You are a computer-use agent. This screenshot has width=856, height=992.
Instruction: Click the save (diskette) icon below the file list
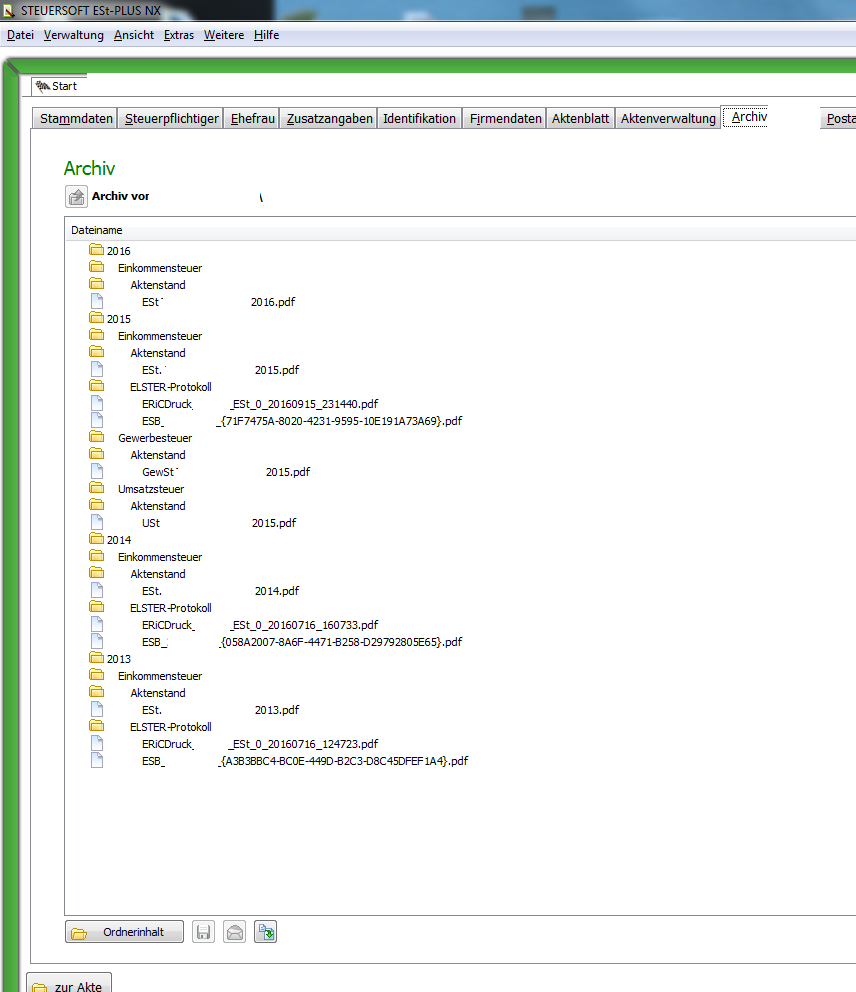point(203,931)
